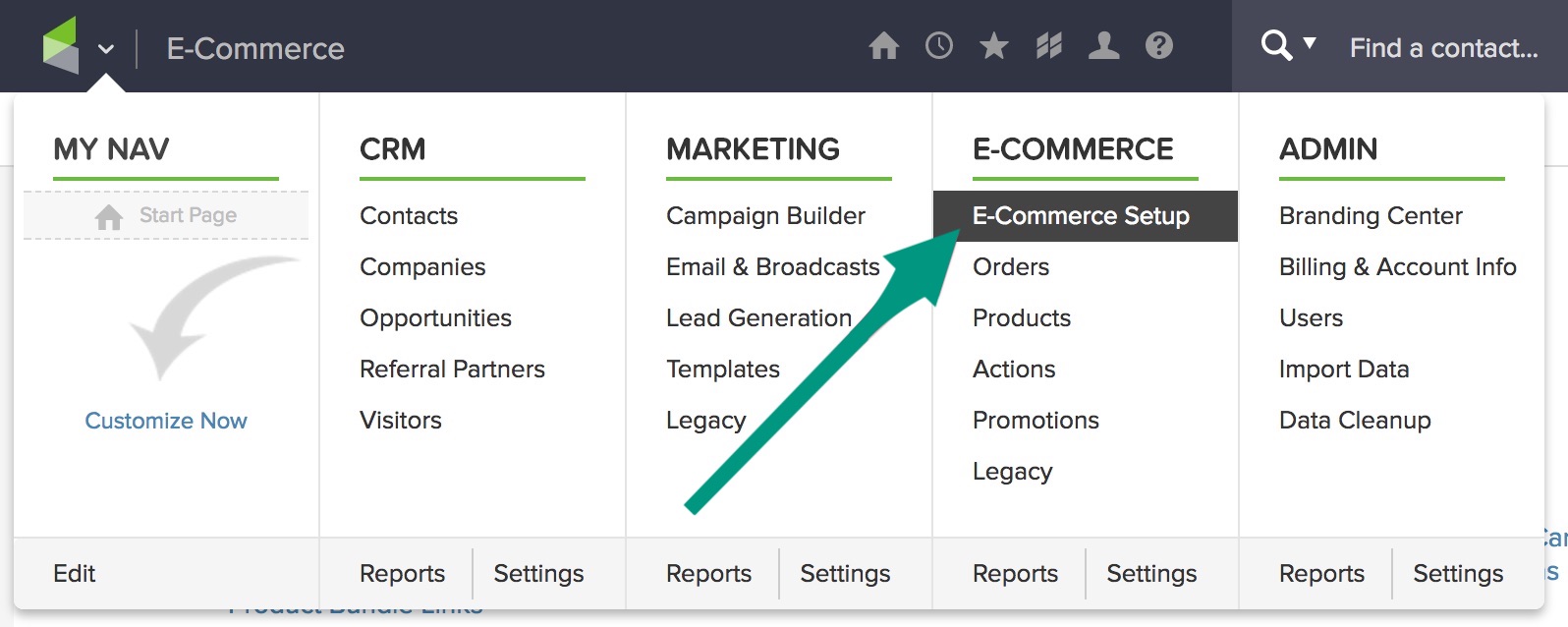Open Orders in E-Commerce menu

pos(1011,266)
